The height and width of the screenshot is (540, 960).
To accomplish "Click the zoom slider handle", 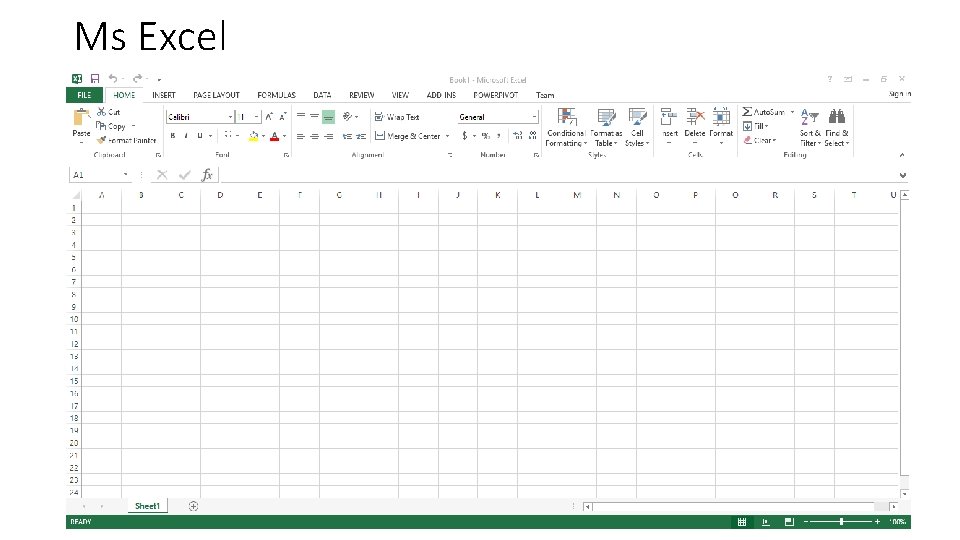I will 842,522.
